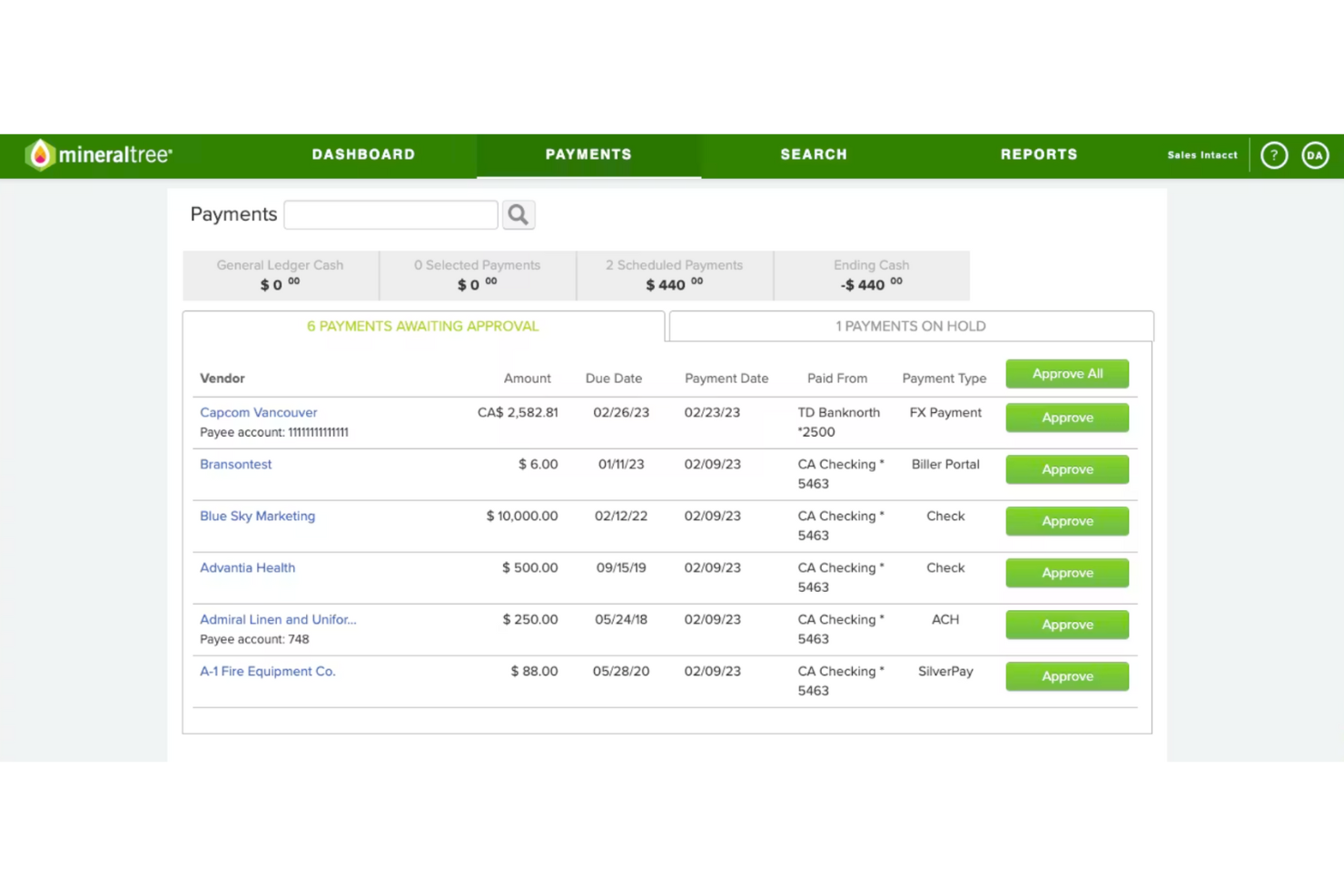Open the Advantia Health vendor details
1344x896 pixels.
[x=247, y=567]
